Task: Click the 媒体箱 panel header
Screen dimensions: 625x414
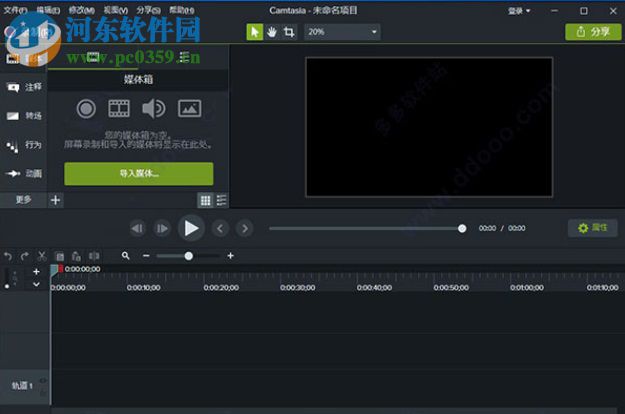Action: (x=138, y=80)
